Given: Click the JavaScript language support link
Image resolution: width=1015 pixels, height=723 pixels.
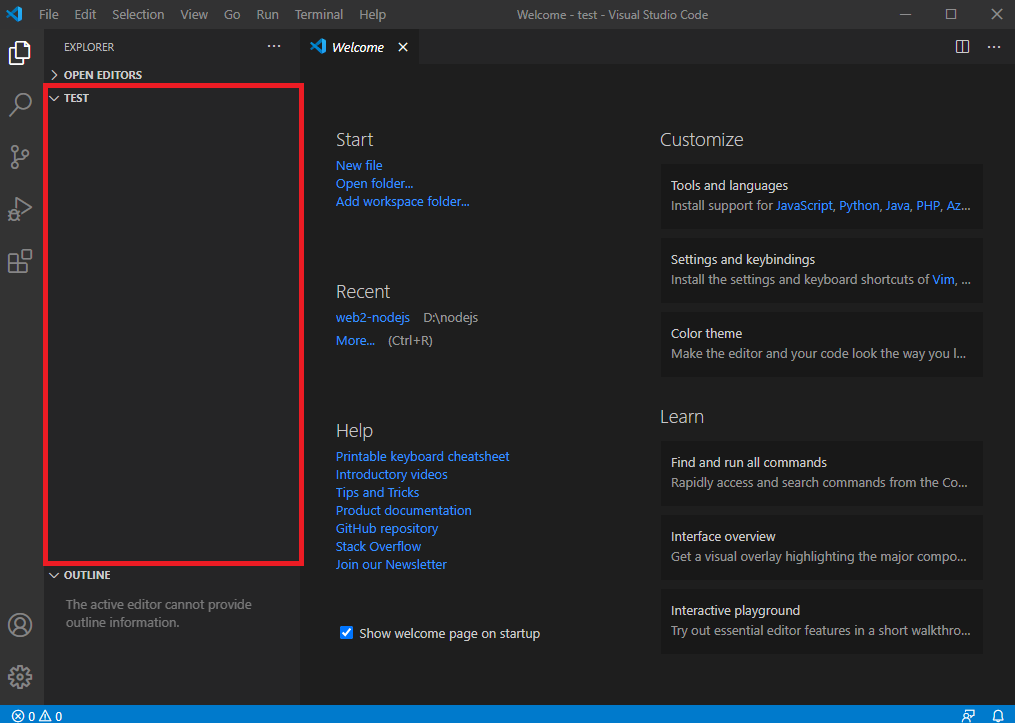Looking at the screenshot, I should click(804, 206).
